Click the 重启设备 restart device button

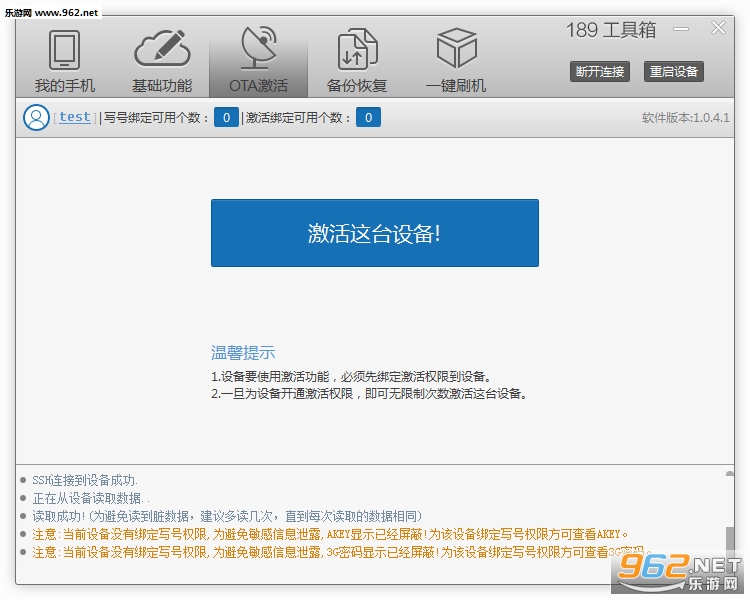pyautogui.click(x=673, y=71)
